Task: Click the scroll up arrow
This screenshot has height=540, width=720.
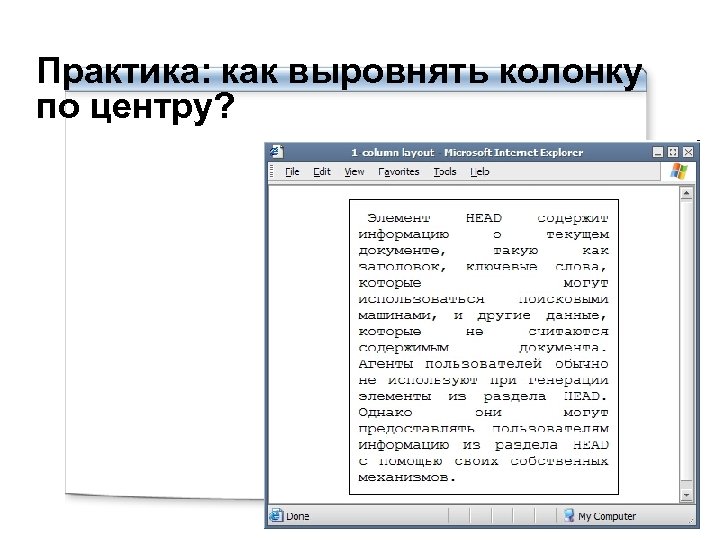Action: pyautogui.click(x=686, y=194)
